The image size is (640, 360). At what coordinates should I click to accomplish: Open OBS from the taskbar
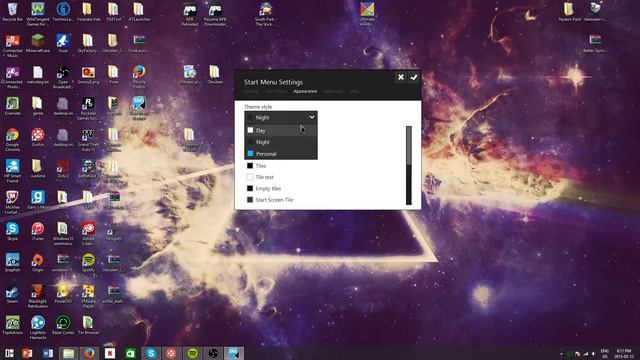tap(213, 353)
